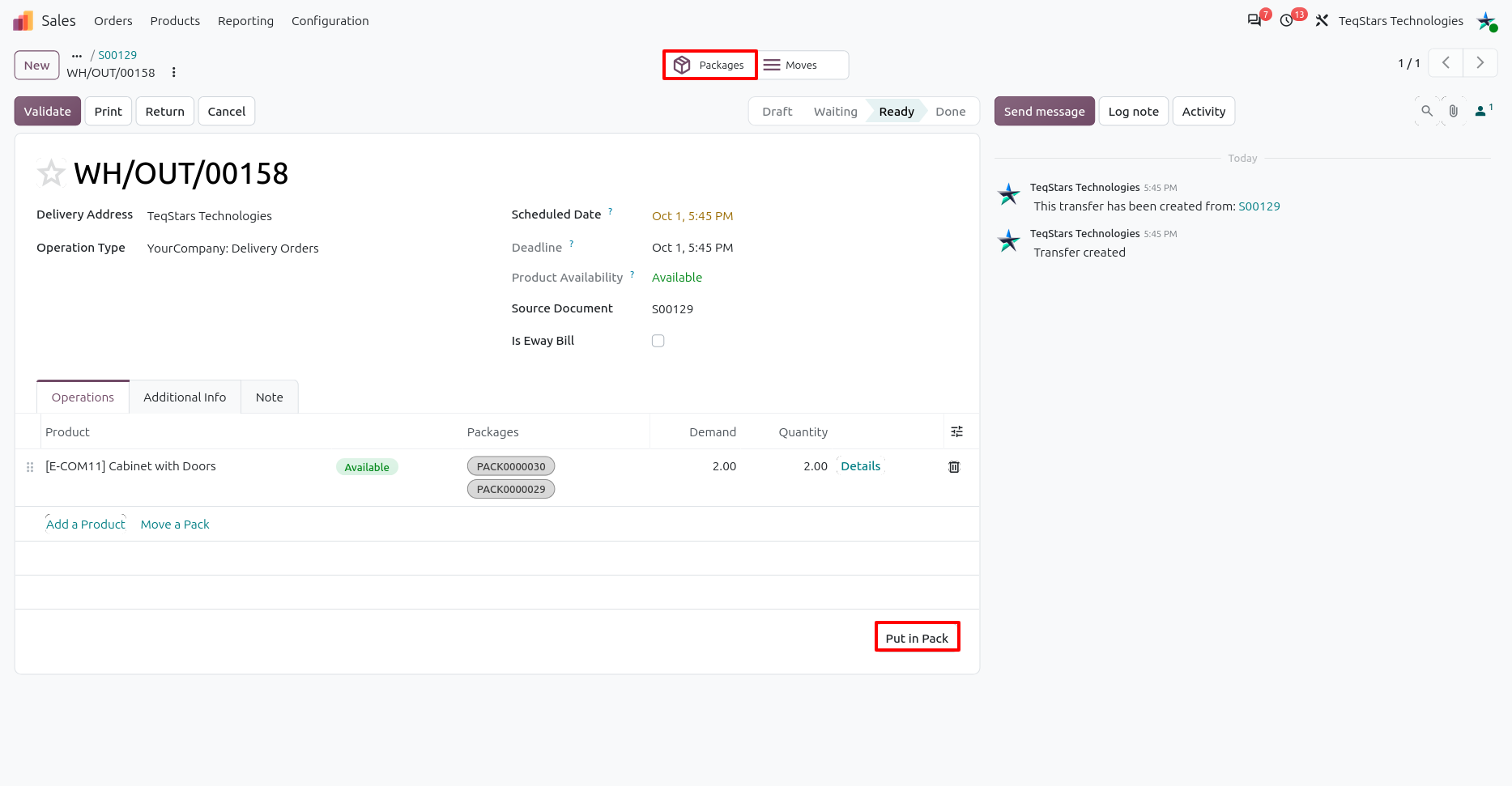Click the Validate button
Screen dimensions: 1512x786
48,111
